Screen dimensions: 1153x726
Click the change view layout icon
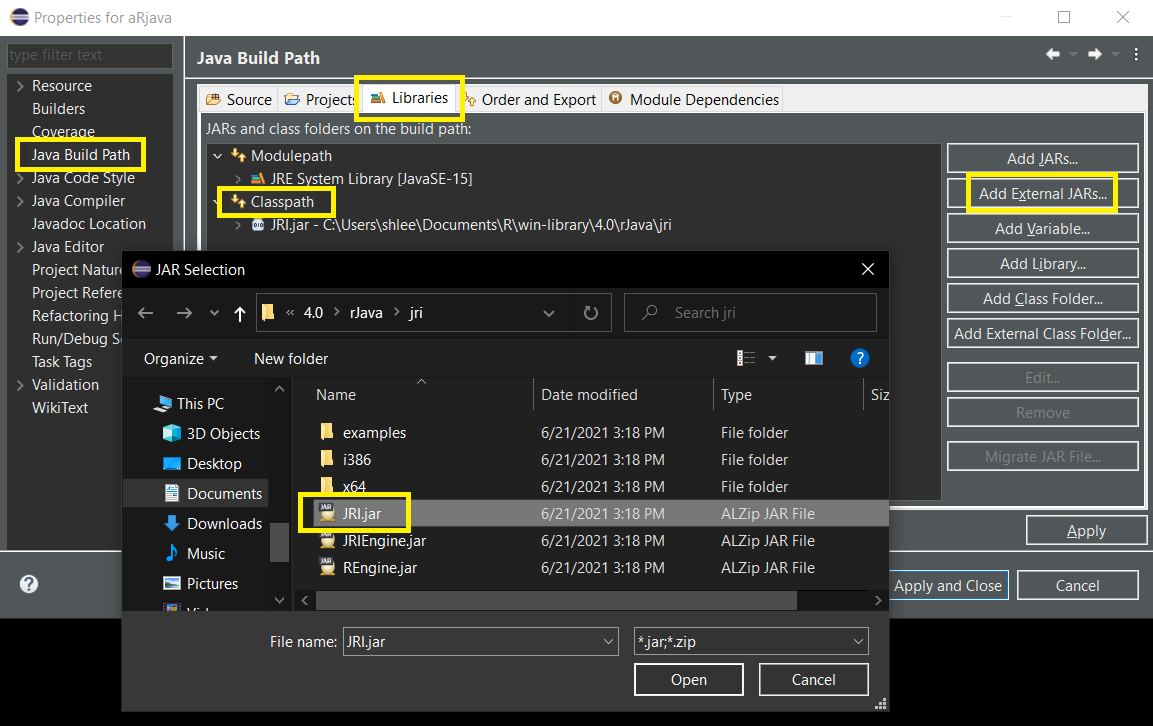tap(746, 358)
